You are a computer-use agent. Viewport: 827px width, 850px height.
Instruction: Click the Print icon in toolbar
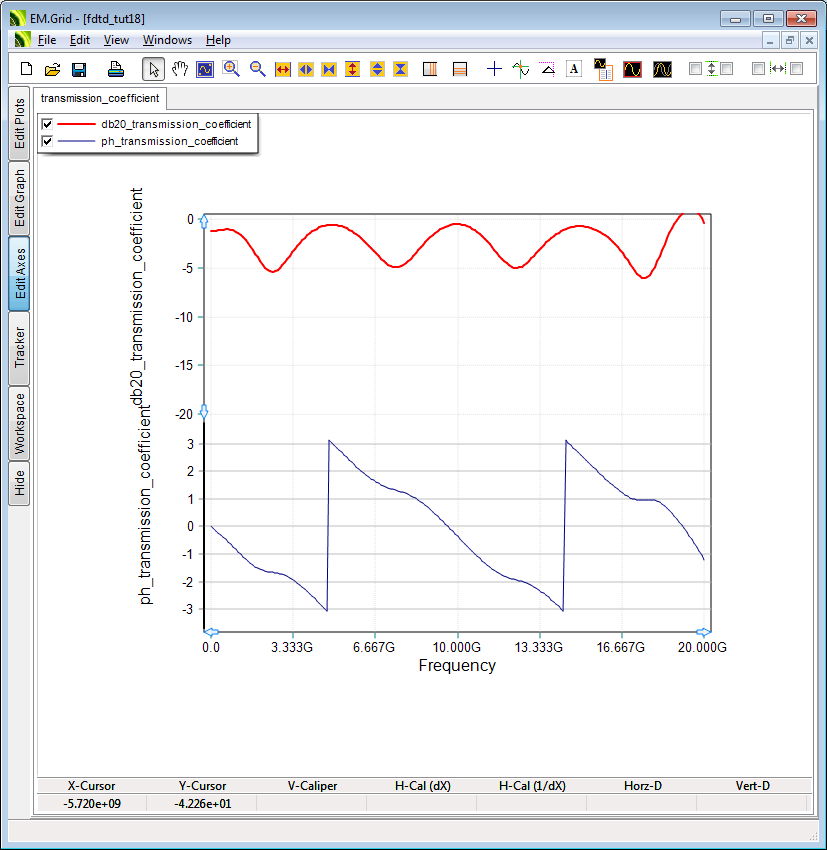click(x=116, y=69)
